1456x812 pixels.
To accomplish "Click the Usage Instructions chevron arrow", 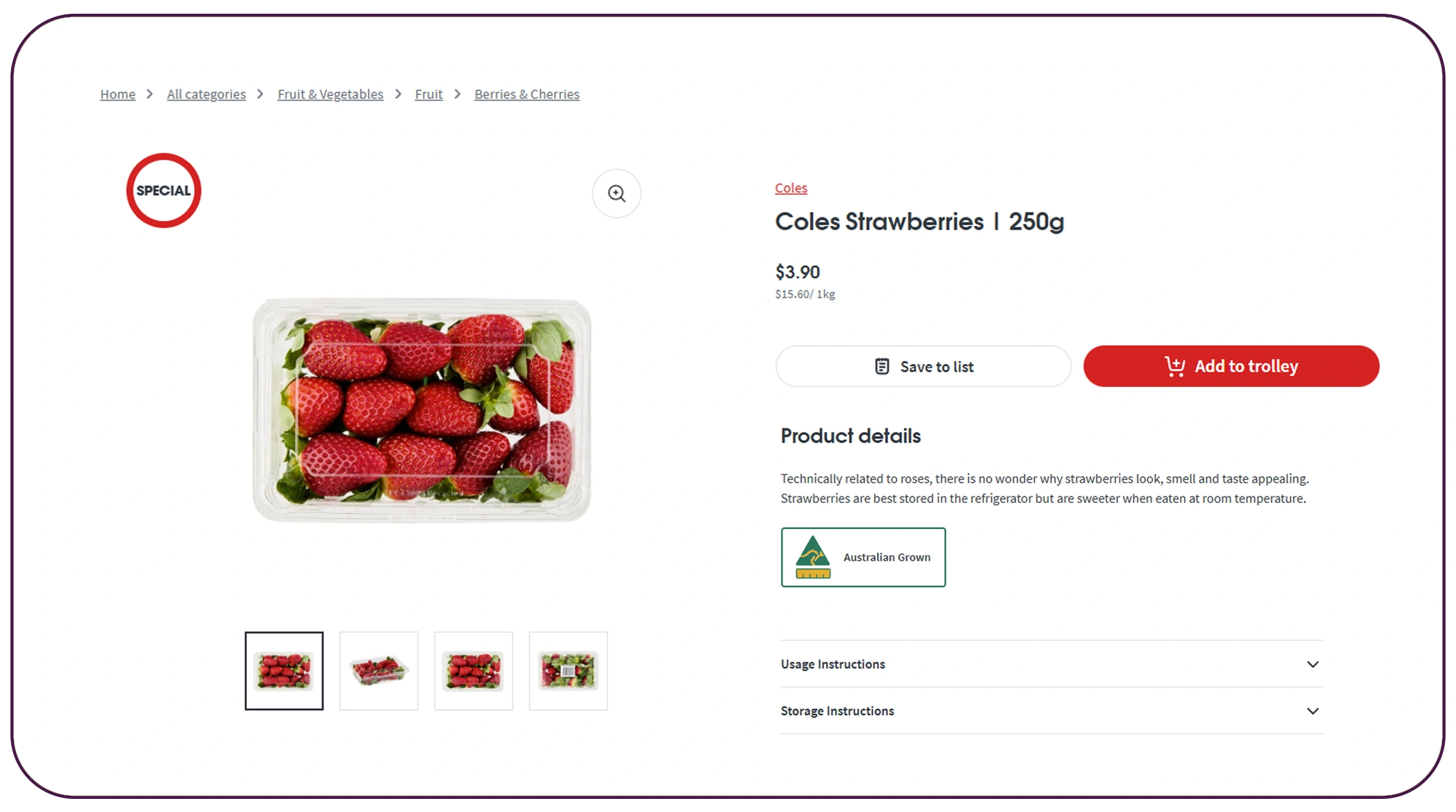I will [x=1313, y=664].
